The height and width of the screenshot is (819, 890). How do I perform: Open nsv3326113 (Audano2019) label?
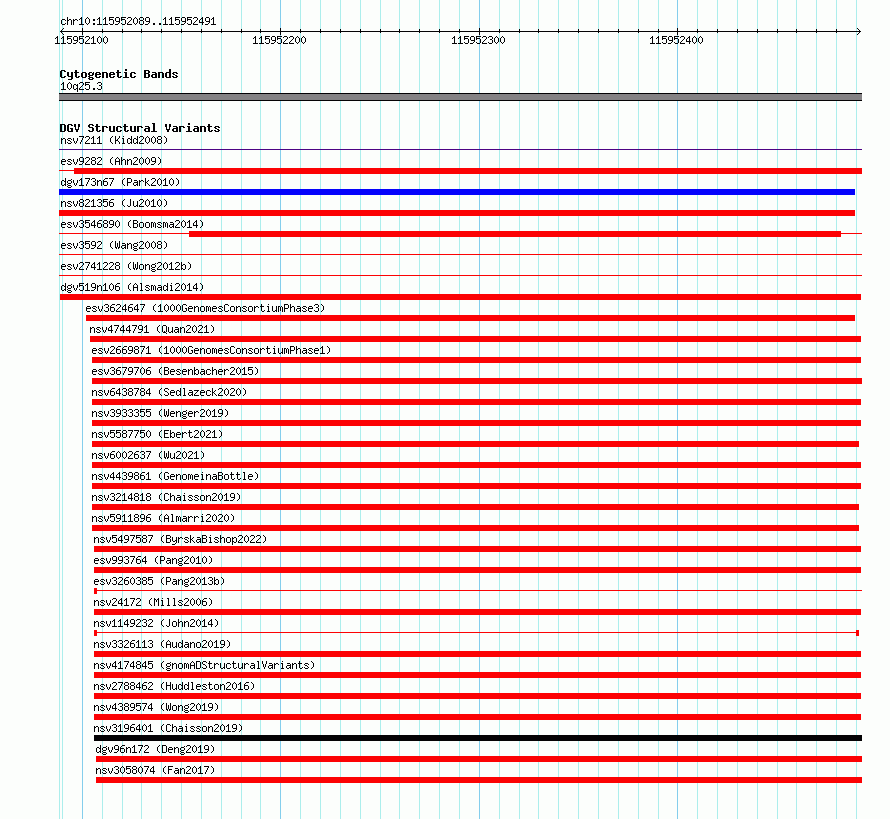click(x=162, y=644)
